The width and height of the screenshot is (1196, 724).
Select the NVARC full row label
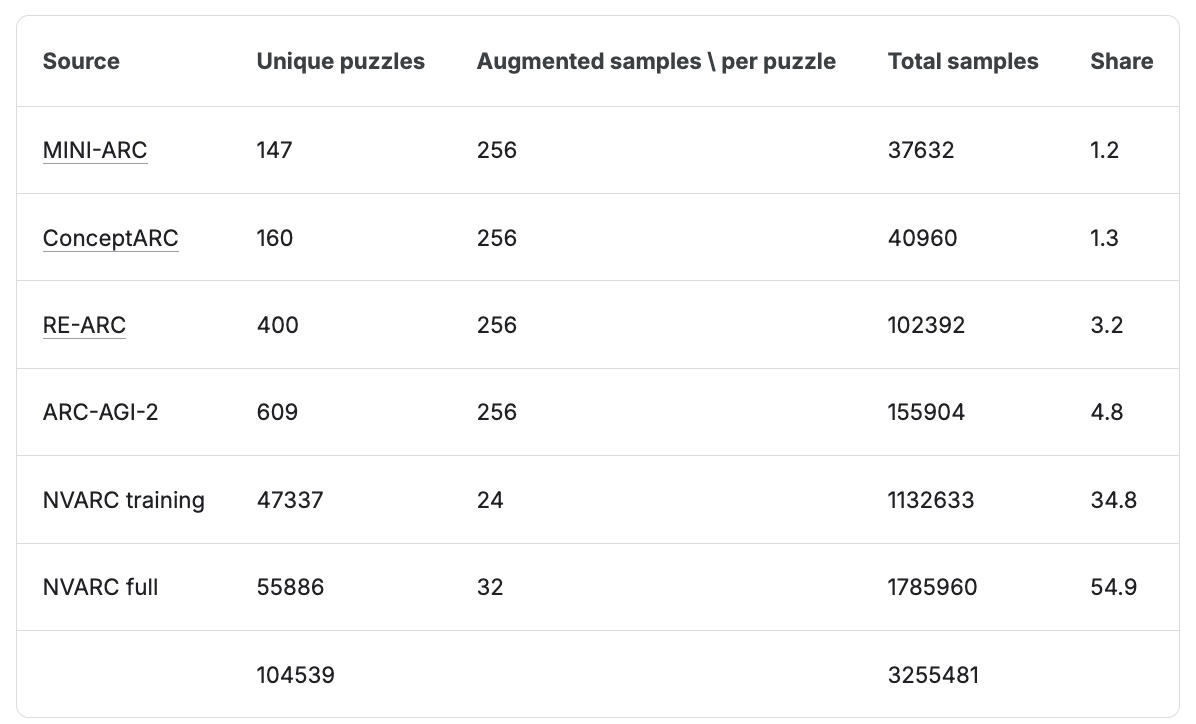click(101, 587)
